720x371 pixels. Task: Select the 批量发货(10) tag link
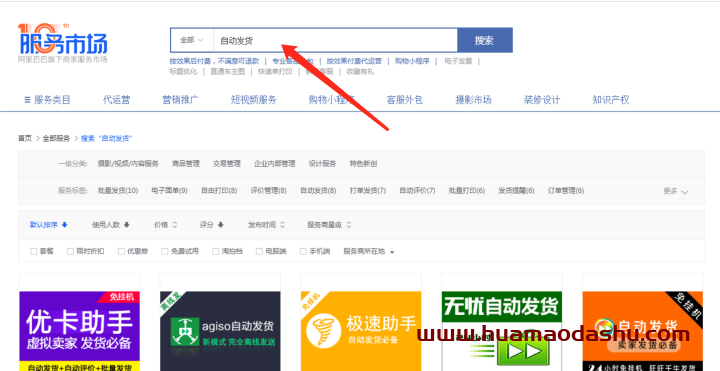[x=118, y=191]
